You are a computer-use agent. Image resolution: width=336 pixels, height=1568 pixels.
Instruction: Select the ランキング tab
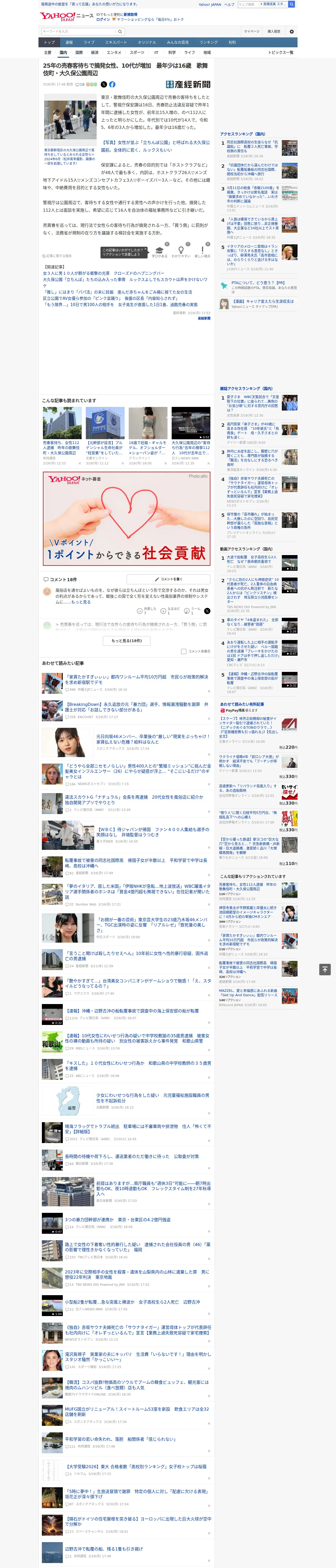pos(209,42)
